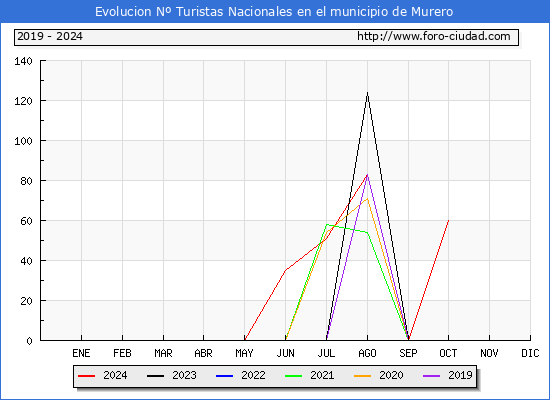Click the chart title about Murero

pyautogui.click(x=274, y=12)
